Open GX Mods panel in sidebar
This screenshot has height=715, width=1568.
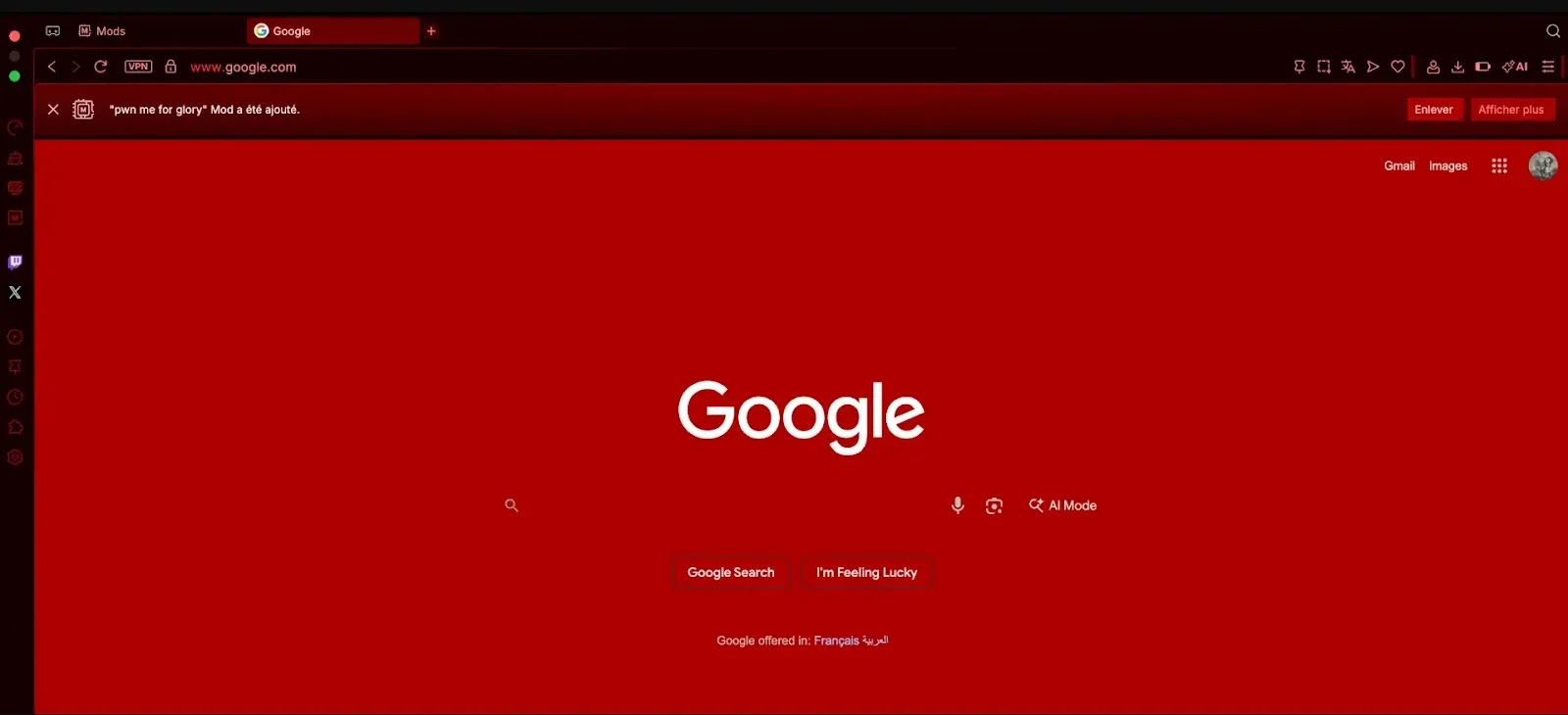15,217
